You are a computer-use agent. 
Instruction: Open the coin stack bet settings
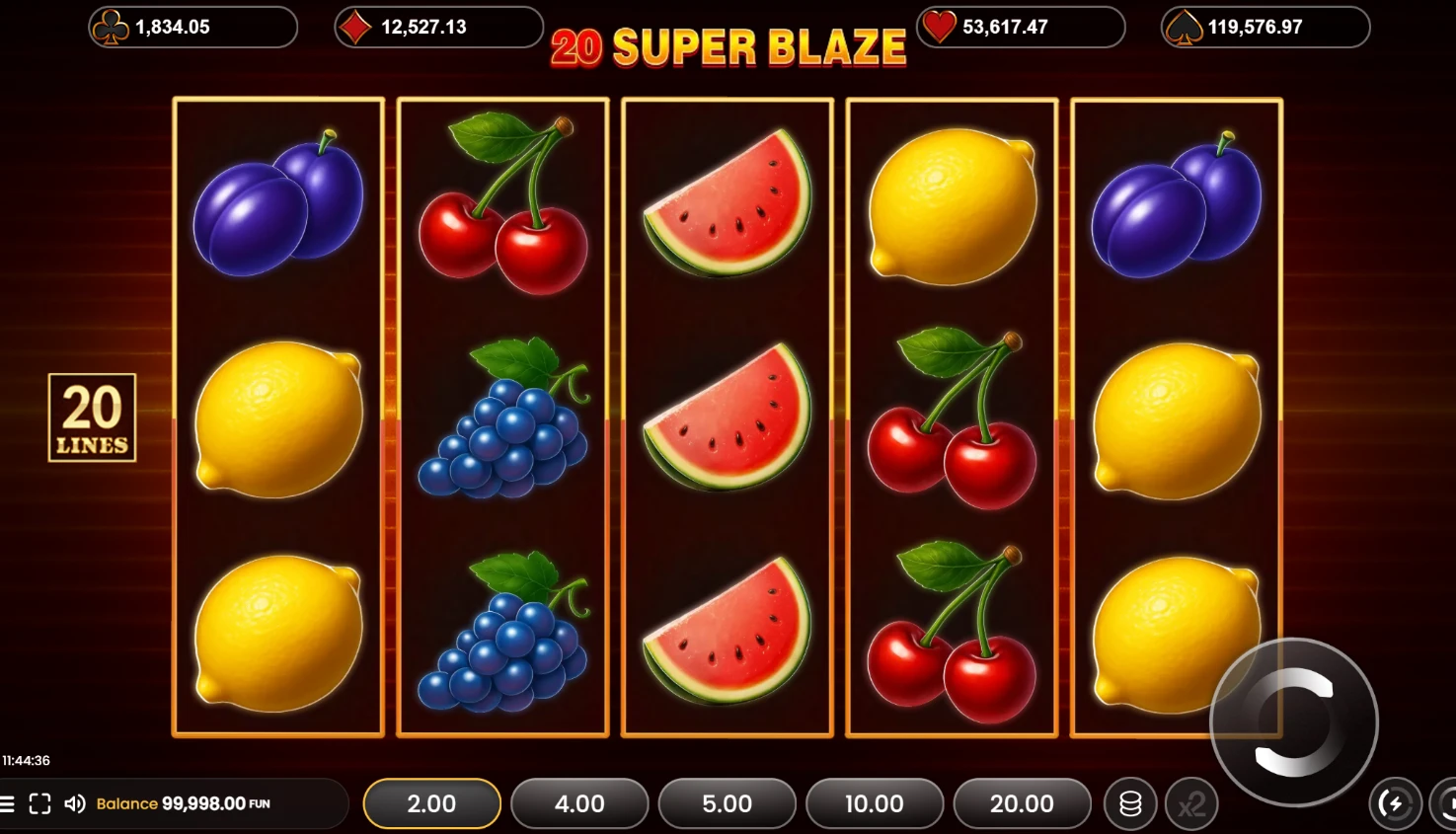pos(1131,804)
